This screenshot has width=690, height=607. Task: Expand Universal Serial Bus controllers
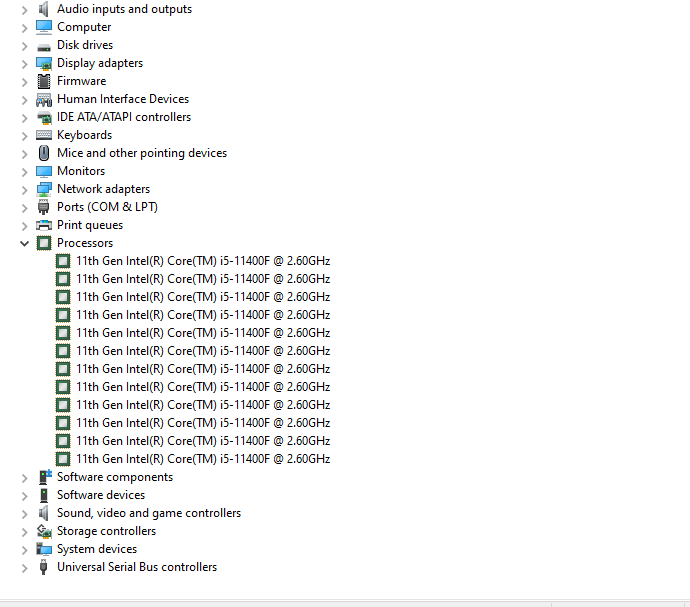tap(25, 568)
